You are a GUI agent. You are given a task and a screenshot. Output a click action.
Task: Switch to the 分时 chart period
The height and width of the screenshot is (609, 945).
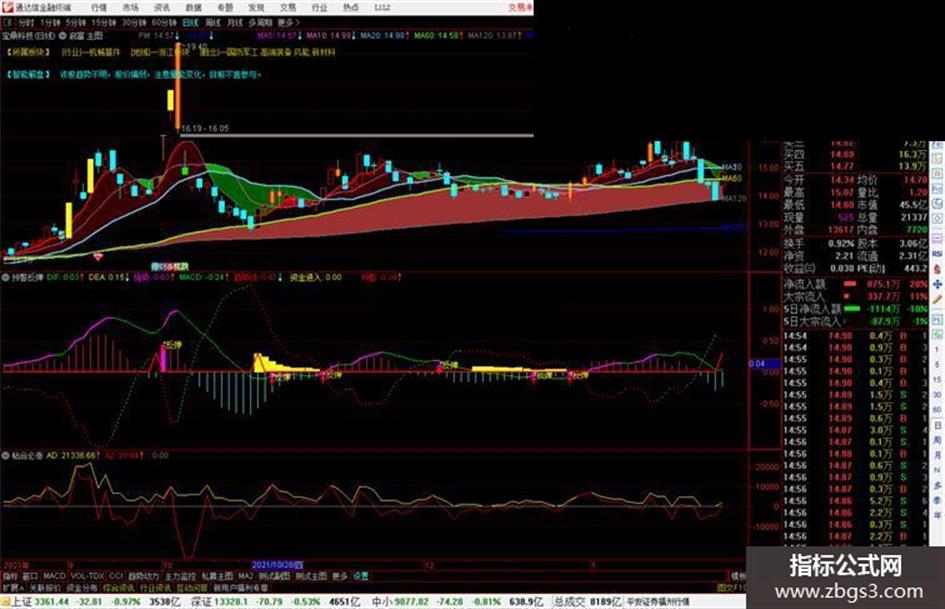tap(25, 23)
